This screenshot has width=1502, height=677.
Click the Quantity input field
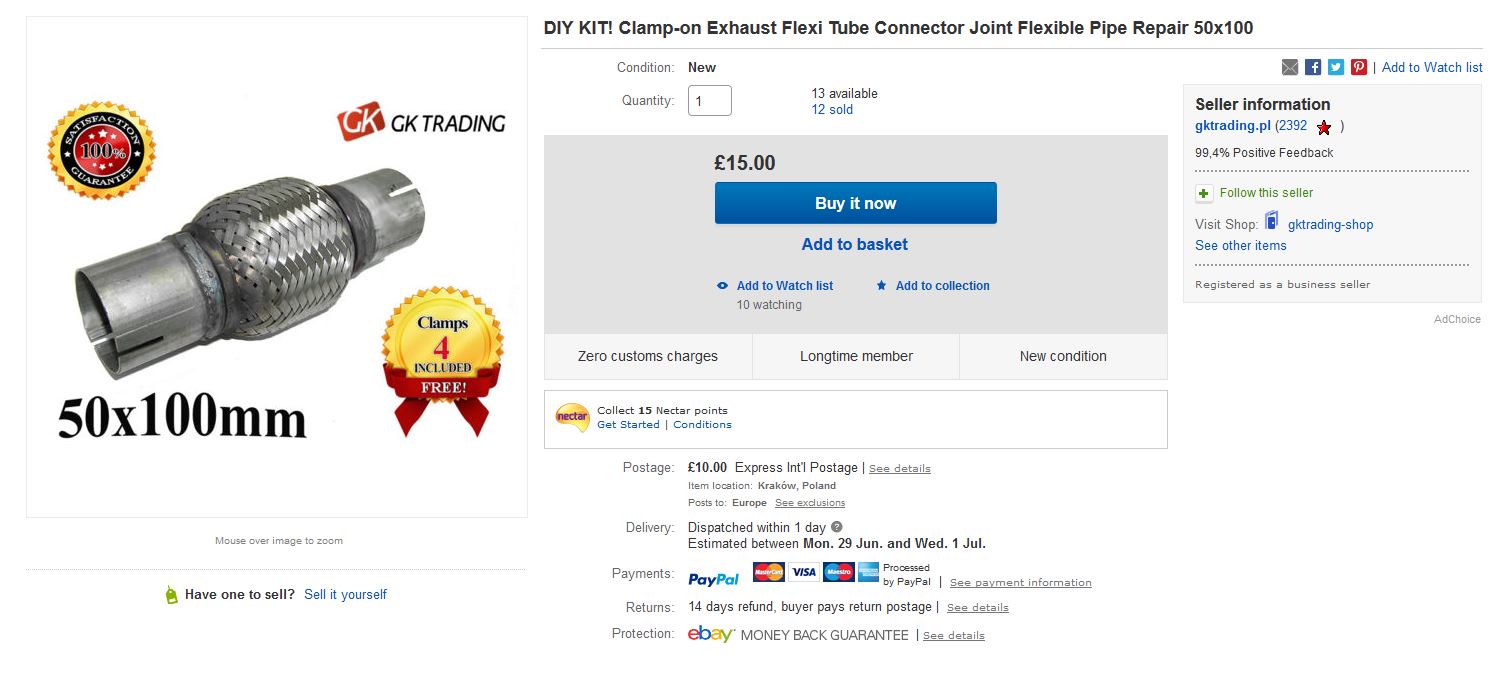click(709, 101)
